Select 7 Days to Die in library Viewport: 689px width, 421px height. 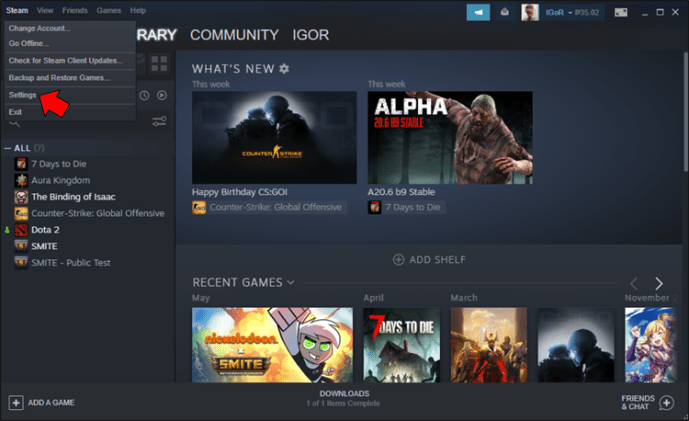(58, 164)
